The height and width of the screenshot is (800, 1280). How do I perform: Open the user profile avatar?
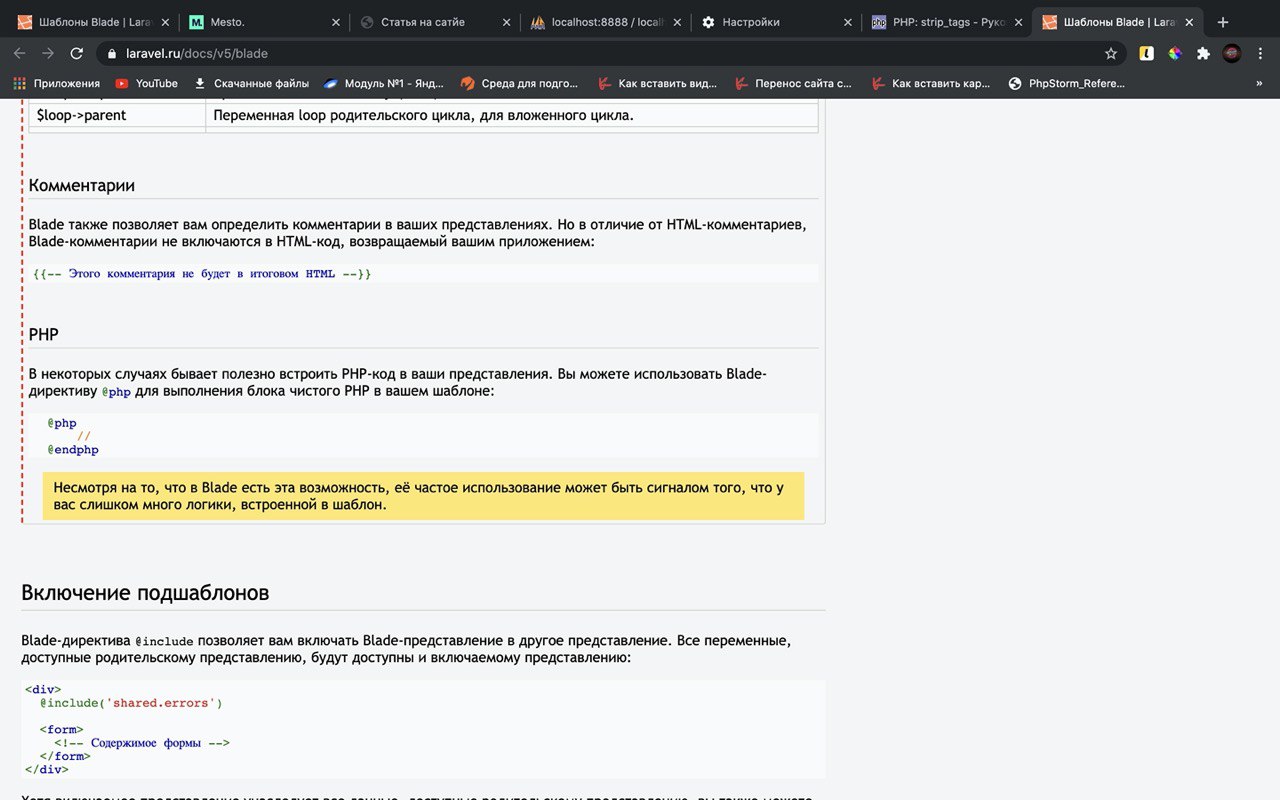(x=1232, y=53)
